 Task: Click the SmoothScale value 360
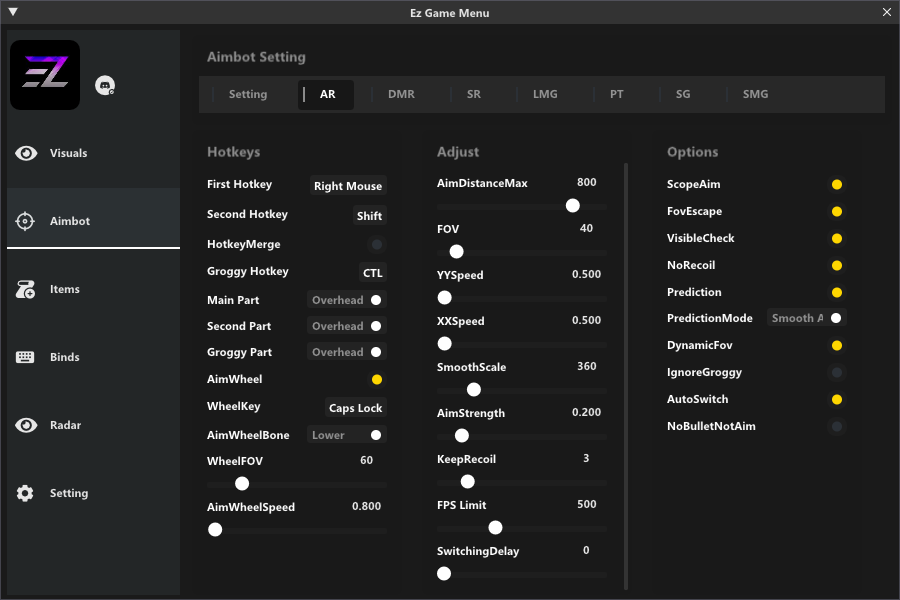click(x=587, y=366)
